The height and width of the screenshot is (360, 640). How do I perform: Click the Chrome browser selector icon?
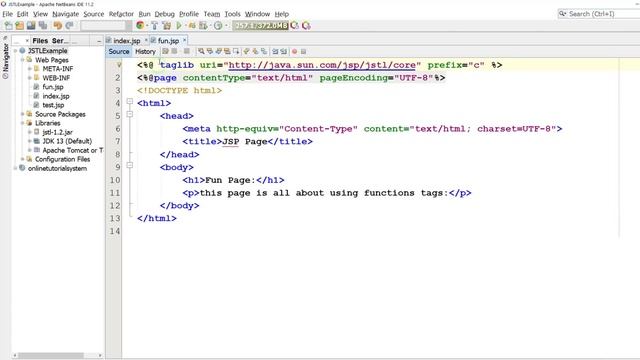140,26
